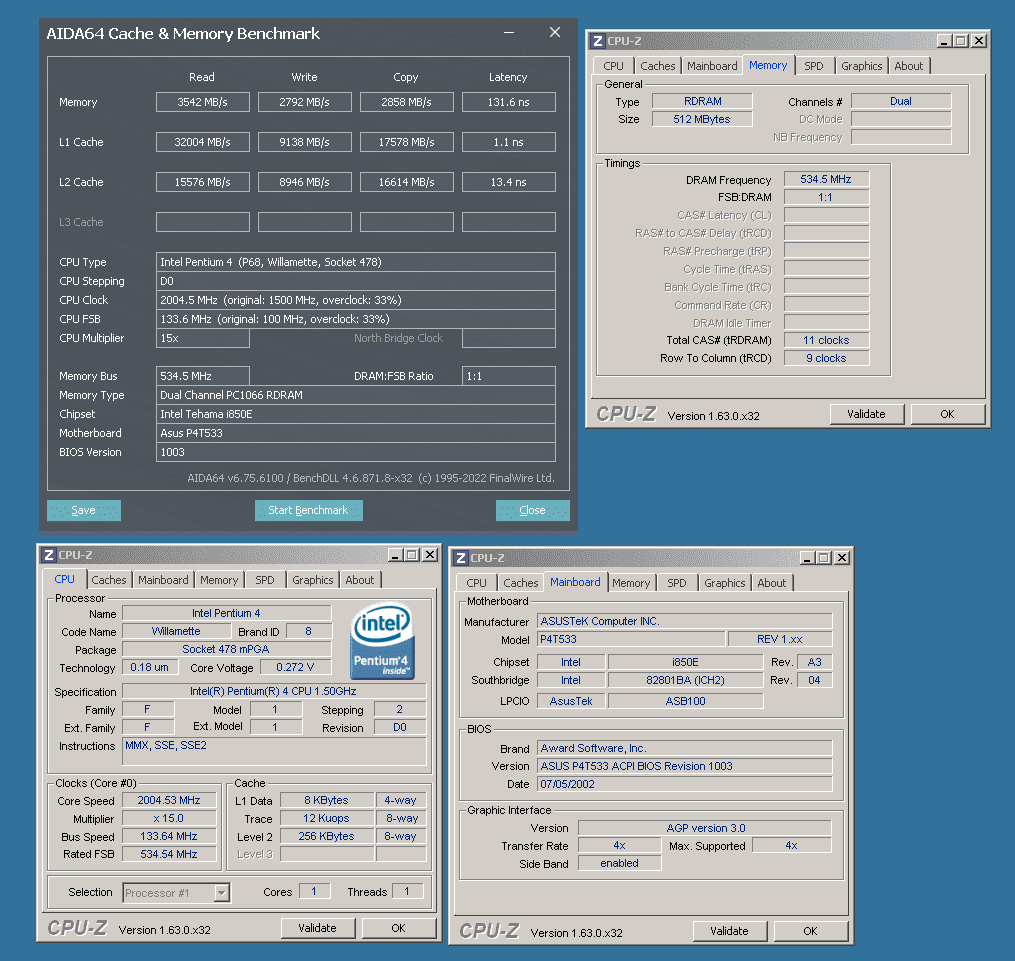Open SPD tab in CPU-Z CPU window
The image size is (1015, 961).
point(265,580)
